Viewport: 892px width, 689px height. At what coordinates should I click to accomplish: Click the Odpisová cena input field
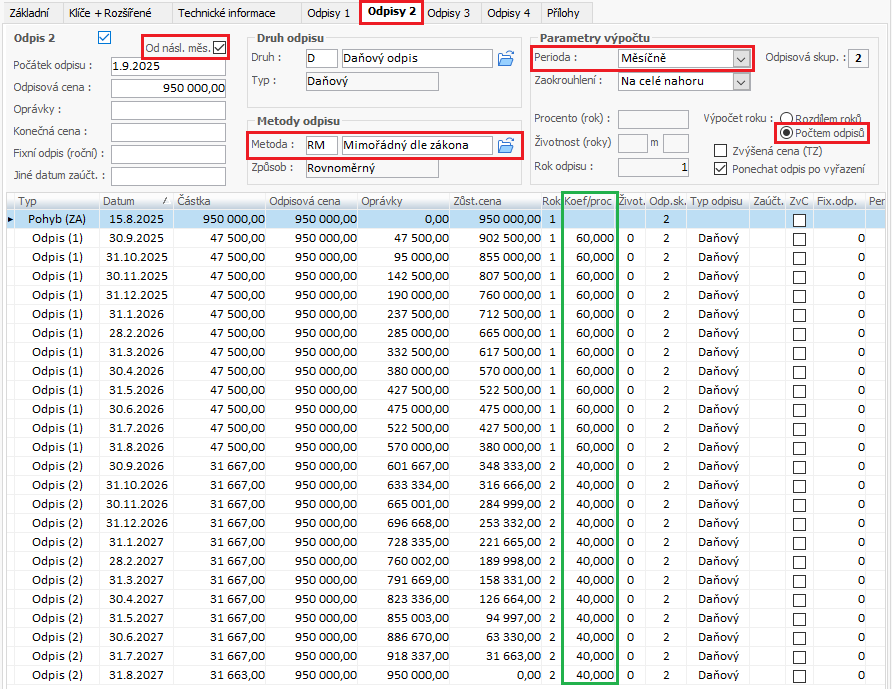point(168,88)
